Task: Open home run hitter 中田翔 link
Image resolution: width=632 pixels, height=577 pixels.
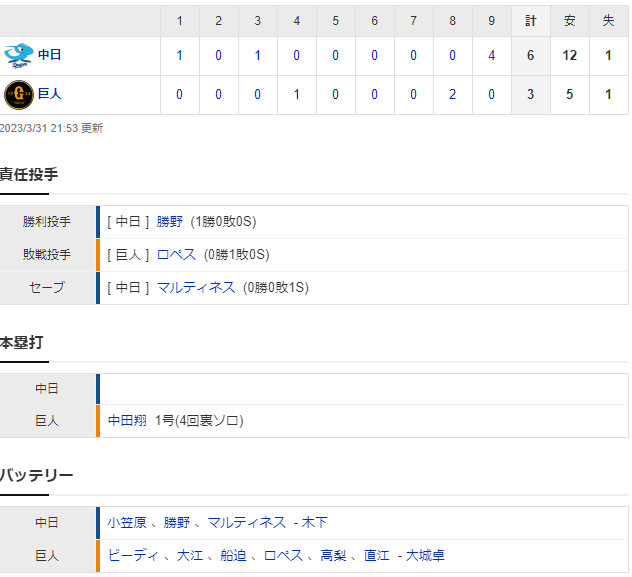Action: (x=127, y=421)
